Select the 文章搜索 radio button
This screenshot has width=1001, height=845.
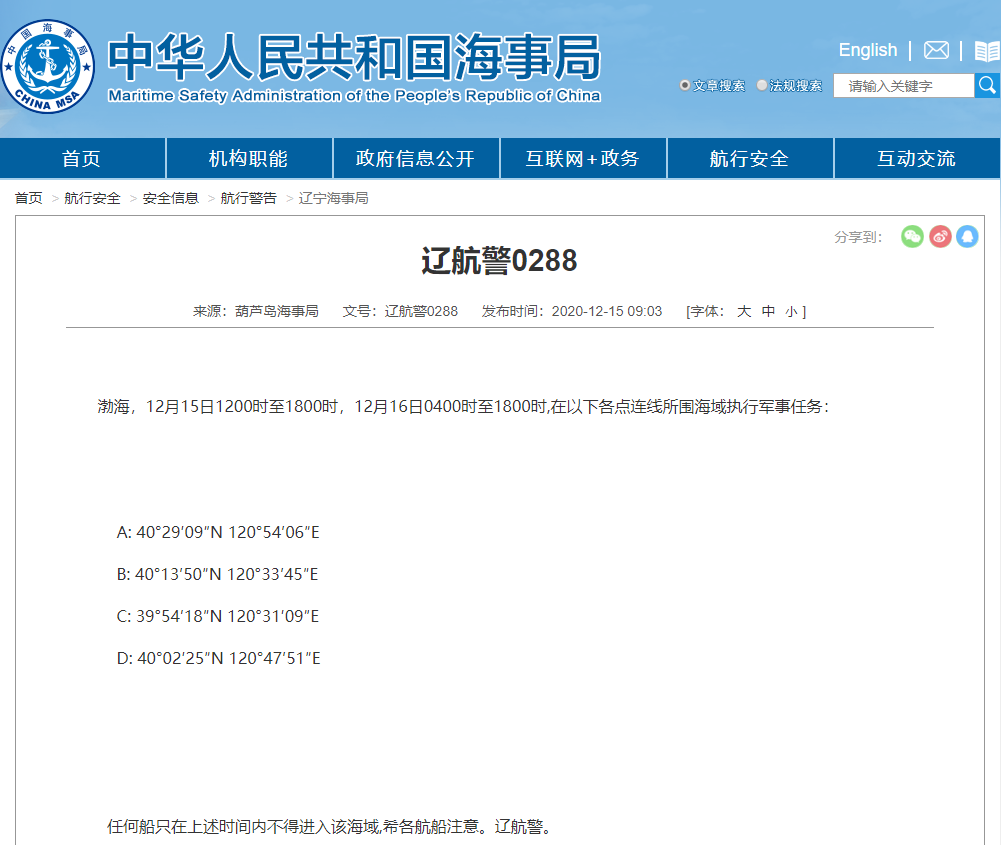pos(684,85)
